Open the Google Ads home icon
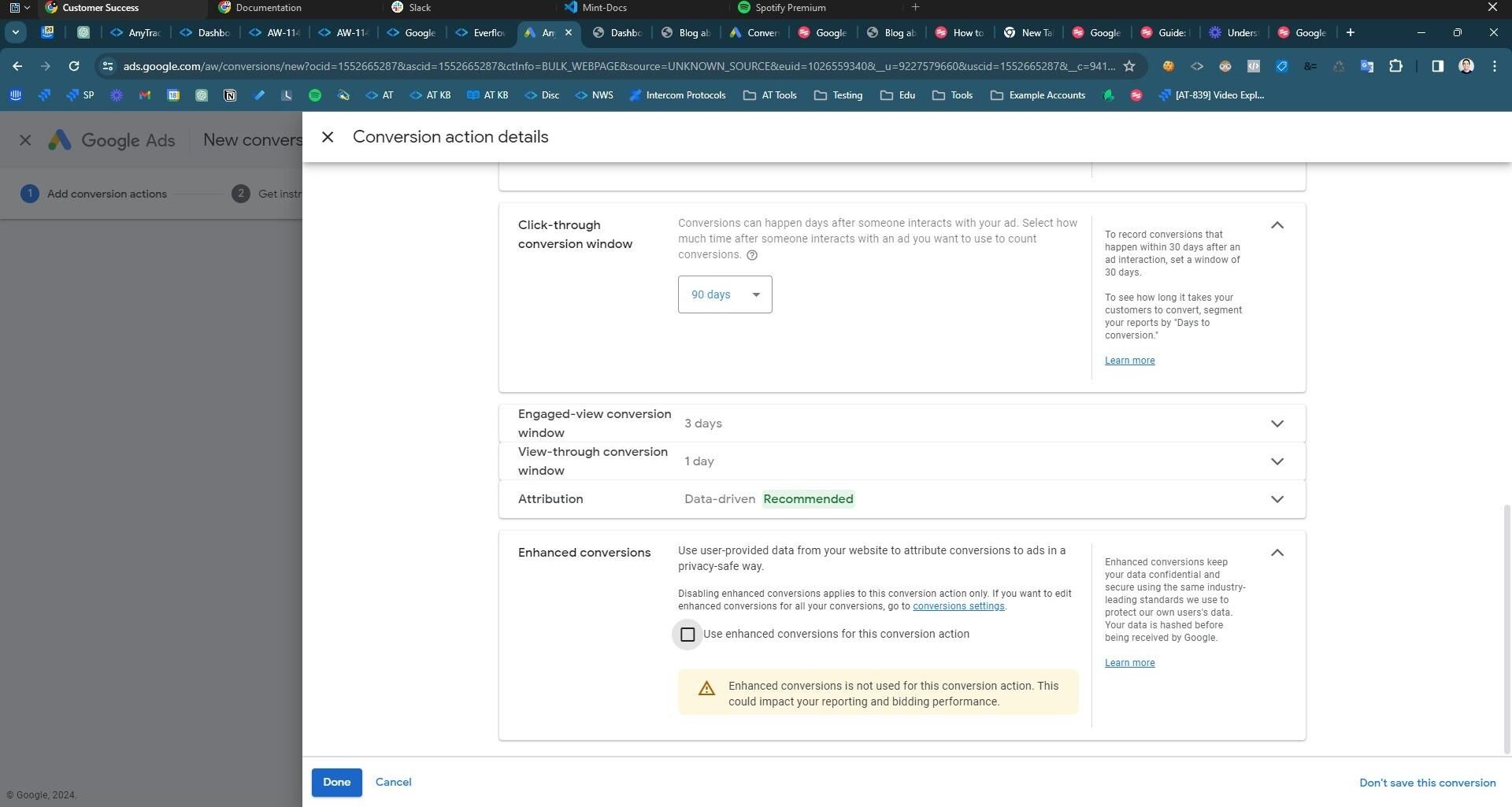This screenshot has width=1512, height=807. pos(61,140)
